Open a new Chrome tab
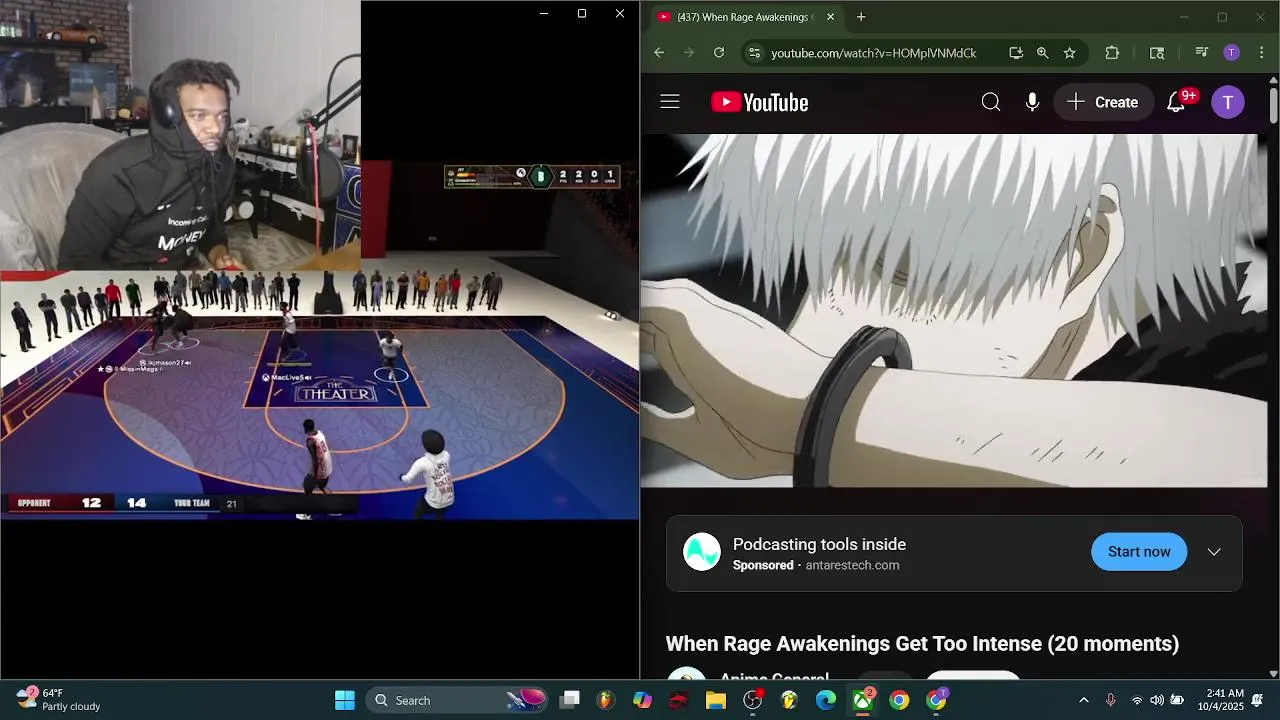1280x720 pixels. pyautogui.click(x=861, y=17)
